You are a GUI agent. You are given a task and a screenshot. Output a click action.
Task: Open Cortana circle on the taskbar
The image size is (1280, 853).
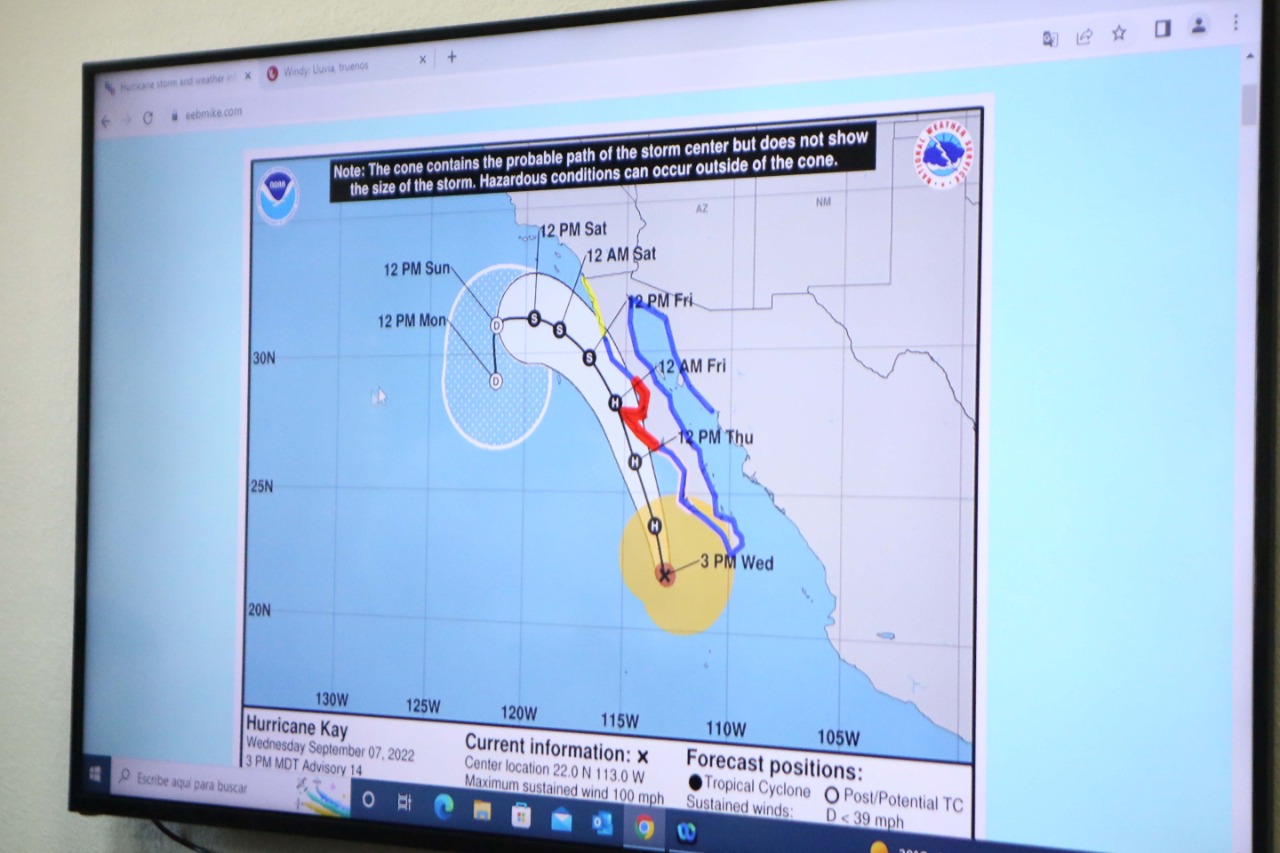click(x=368, y=800)
